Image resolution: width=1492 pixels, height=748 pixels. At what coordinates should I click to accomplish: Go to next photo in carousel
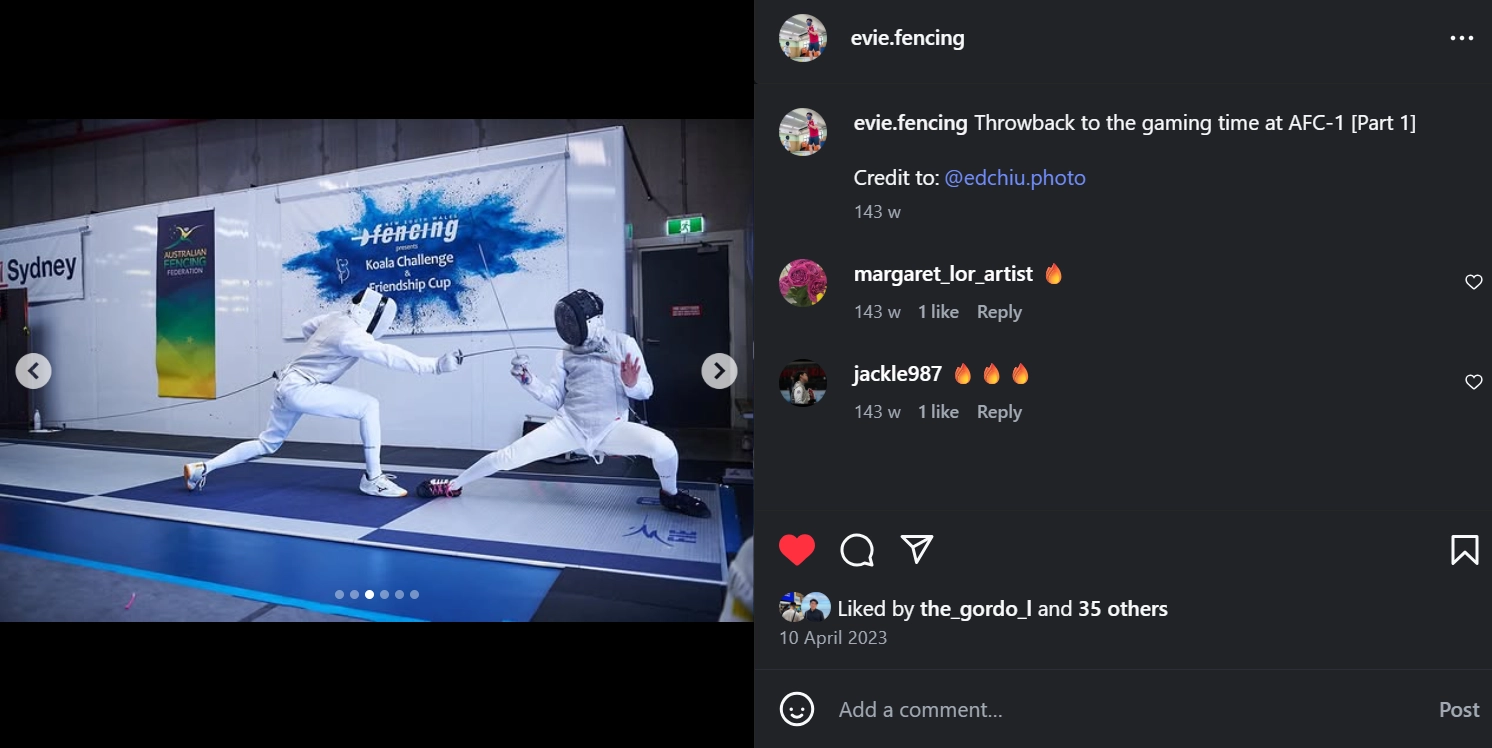(719, 371)
